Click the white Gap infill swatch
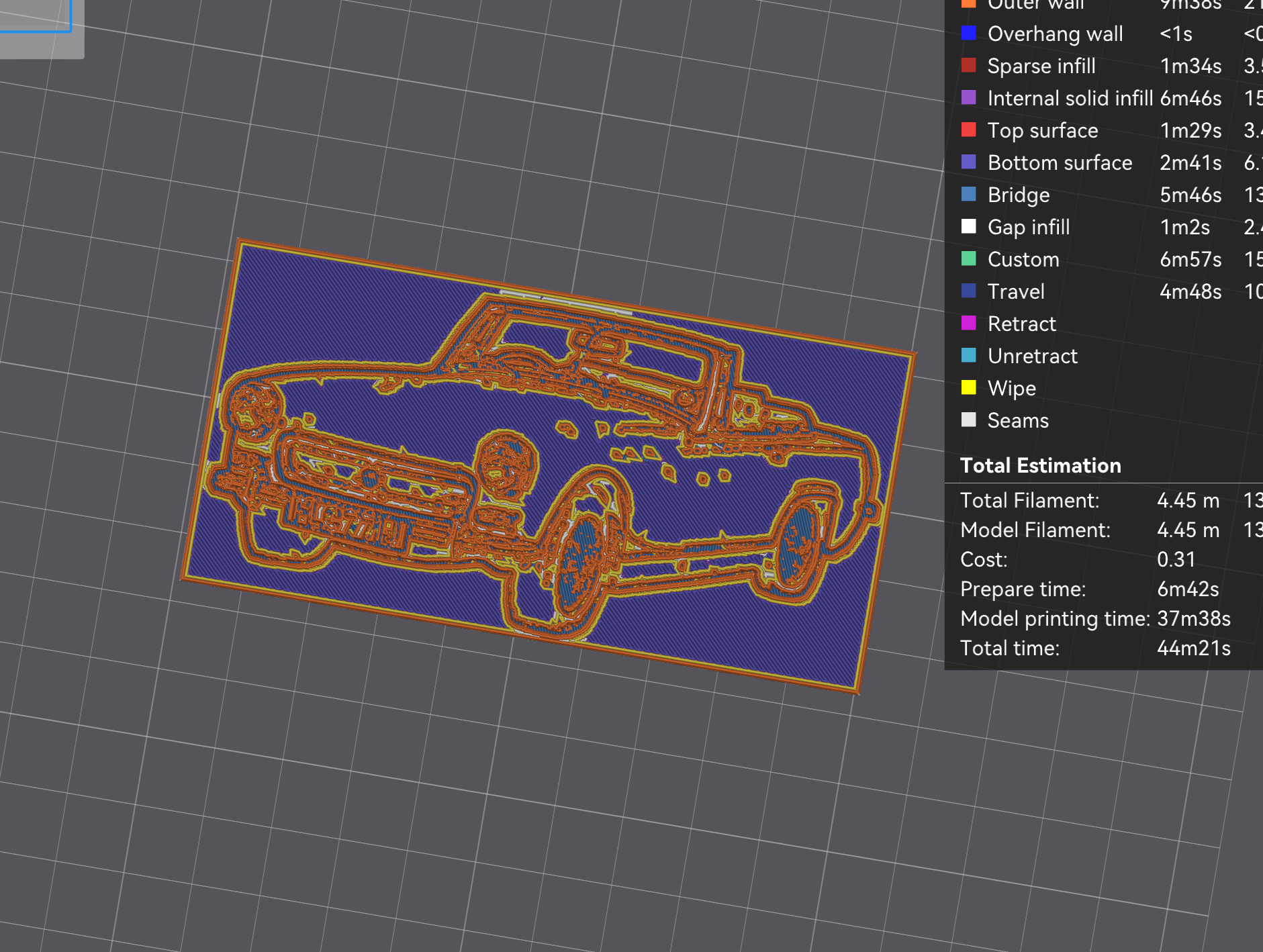This screenshot has width=1263, height=952. click(968, 226)
